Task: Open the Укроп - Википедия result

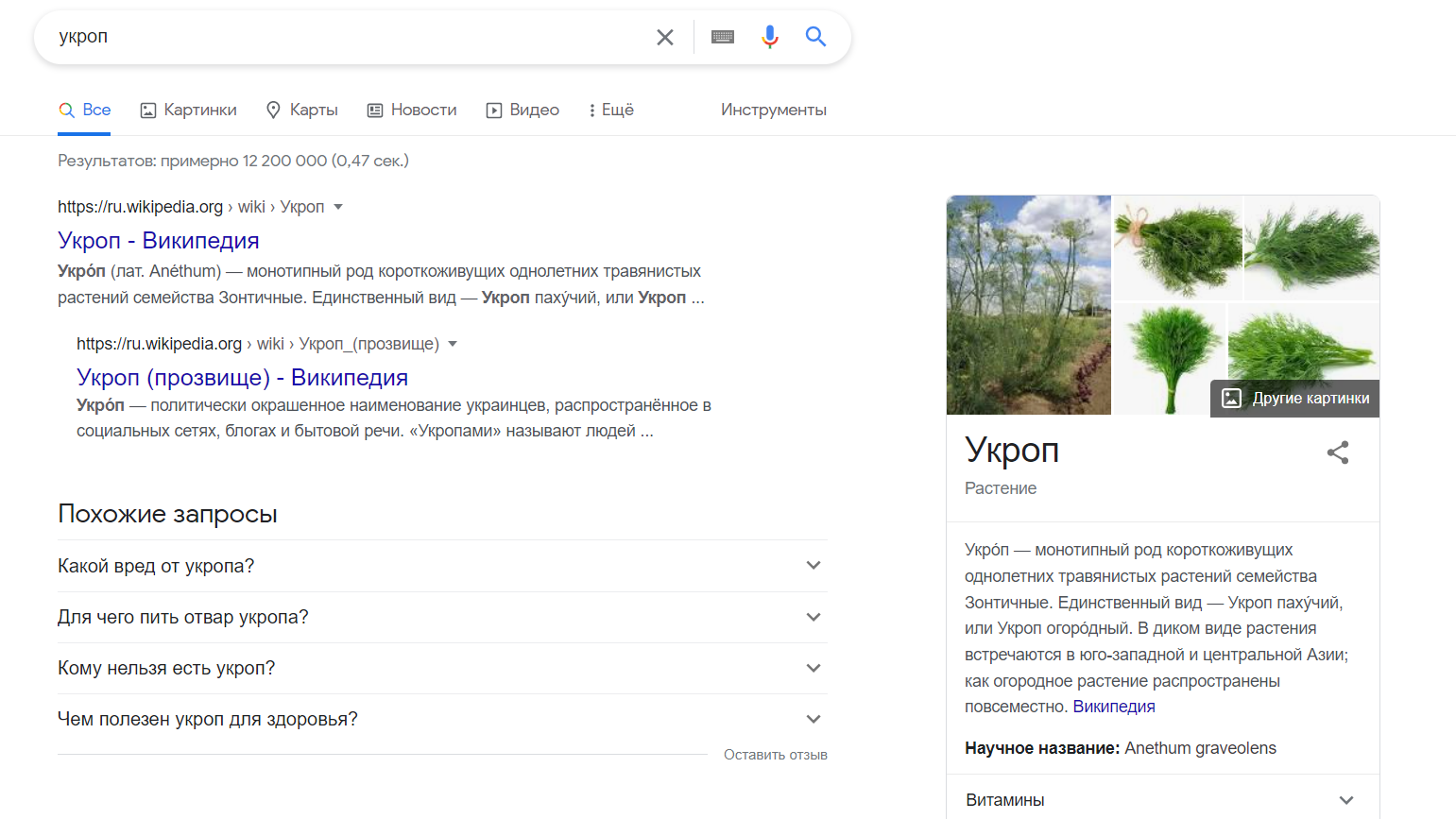Action: [x=159, y=241]
